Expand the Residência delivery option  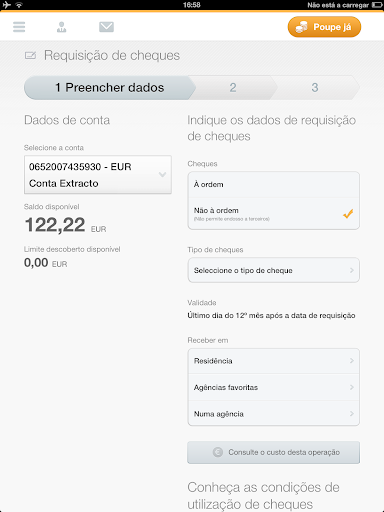pyautogui.click(x=273, y=361)
